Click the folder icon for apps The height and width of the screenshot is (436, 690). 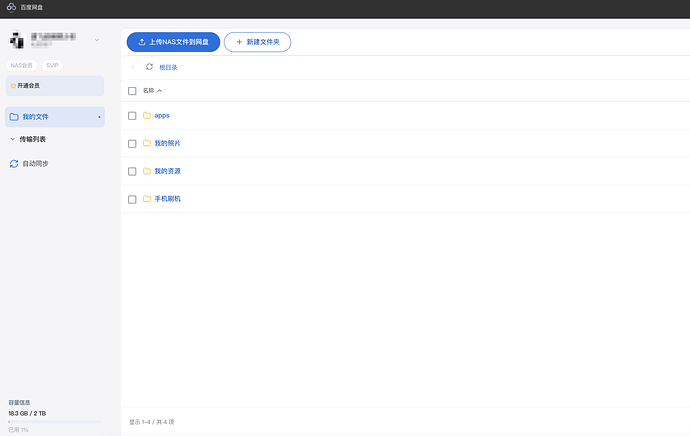click(x=147, y=115)
